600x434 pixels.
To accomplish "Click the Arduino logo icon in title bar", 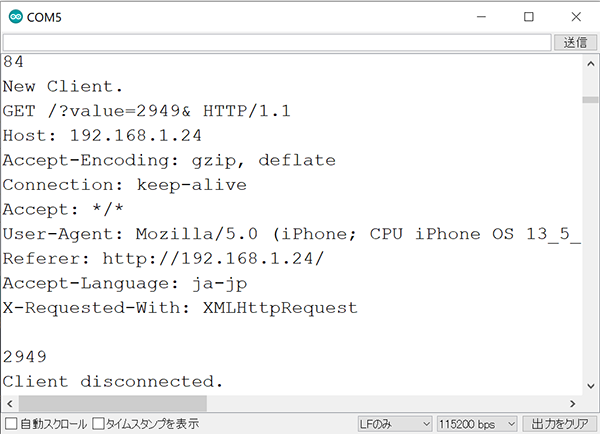I will 16,17.
